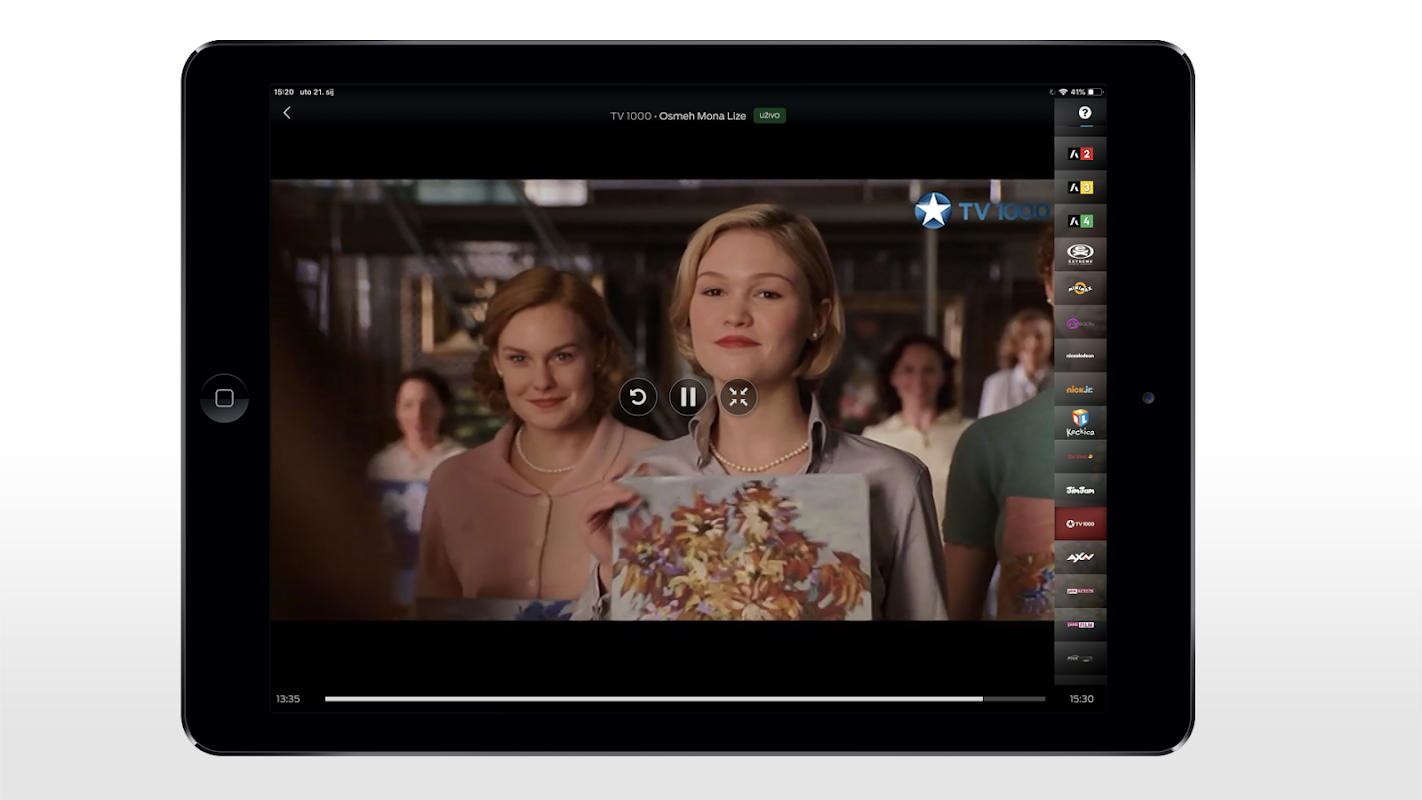This screenshot has width=1422, height=800.
Task: Switch to Arena Sport 2 channel
Action: (x=1080, y=154)
